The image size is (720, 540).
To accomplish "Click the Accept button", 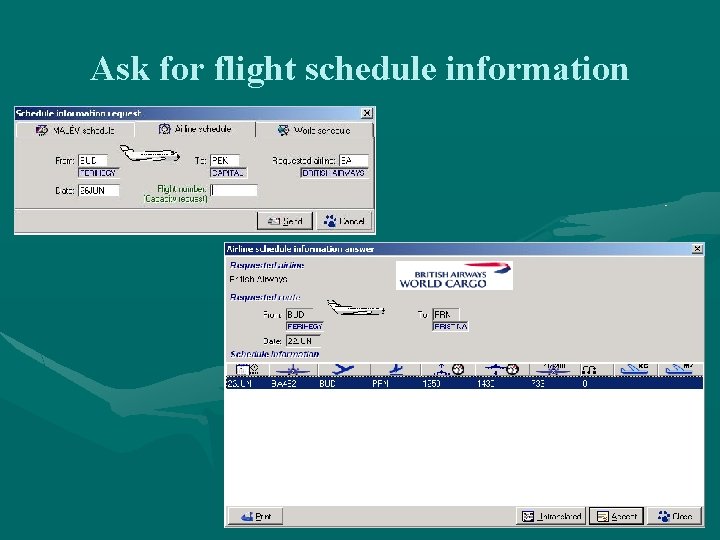I will coord(617,516).
